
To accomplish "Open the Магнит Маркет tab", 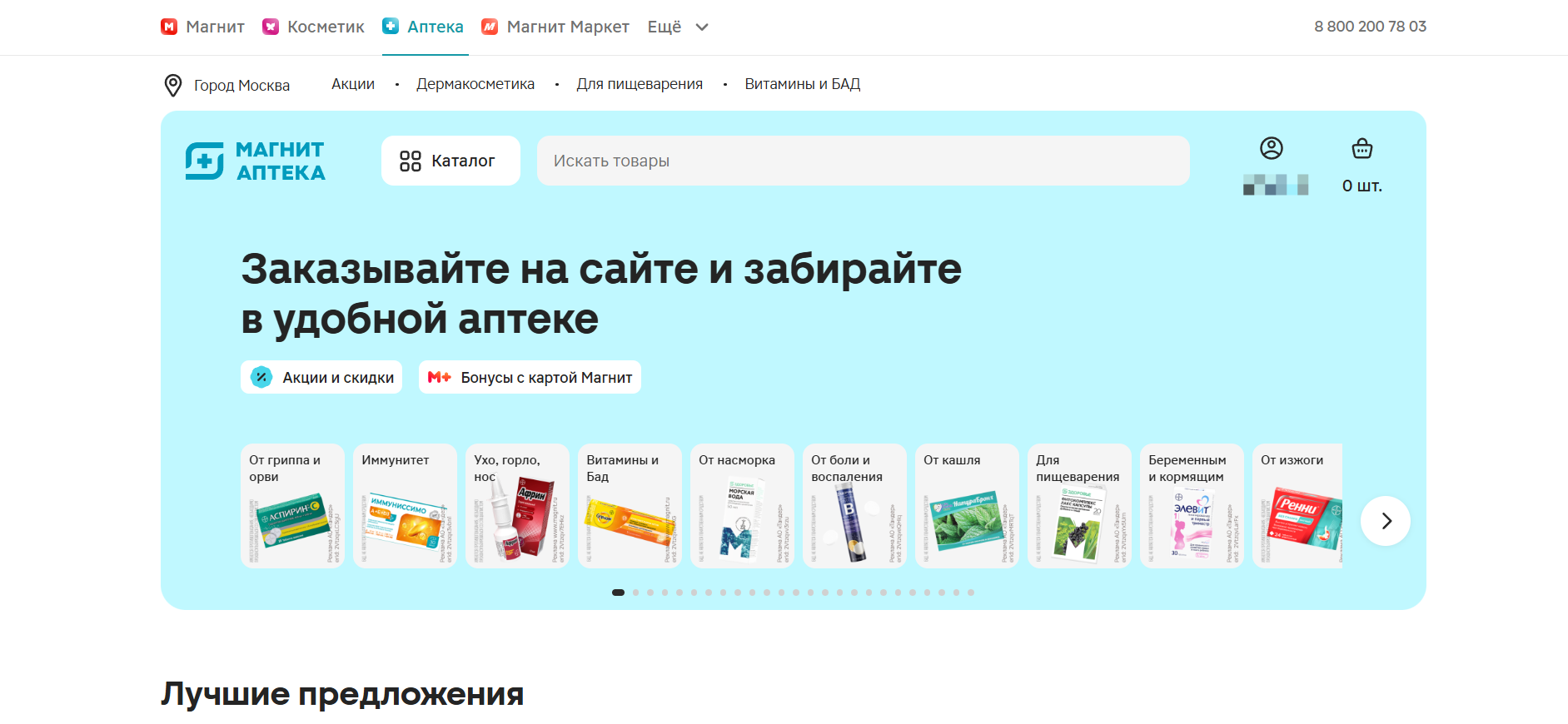I will pos(555,27).
